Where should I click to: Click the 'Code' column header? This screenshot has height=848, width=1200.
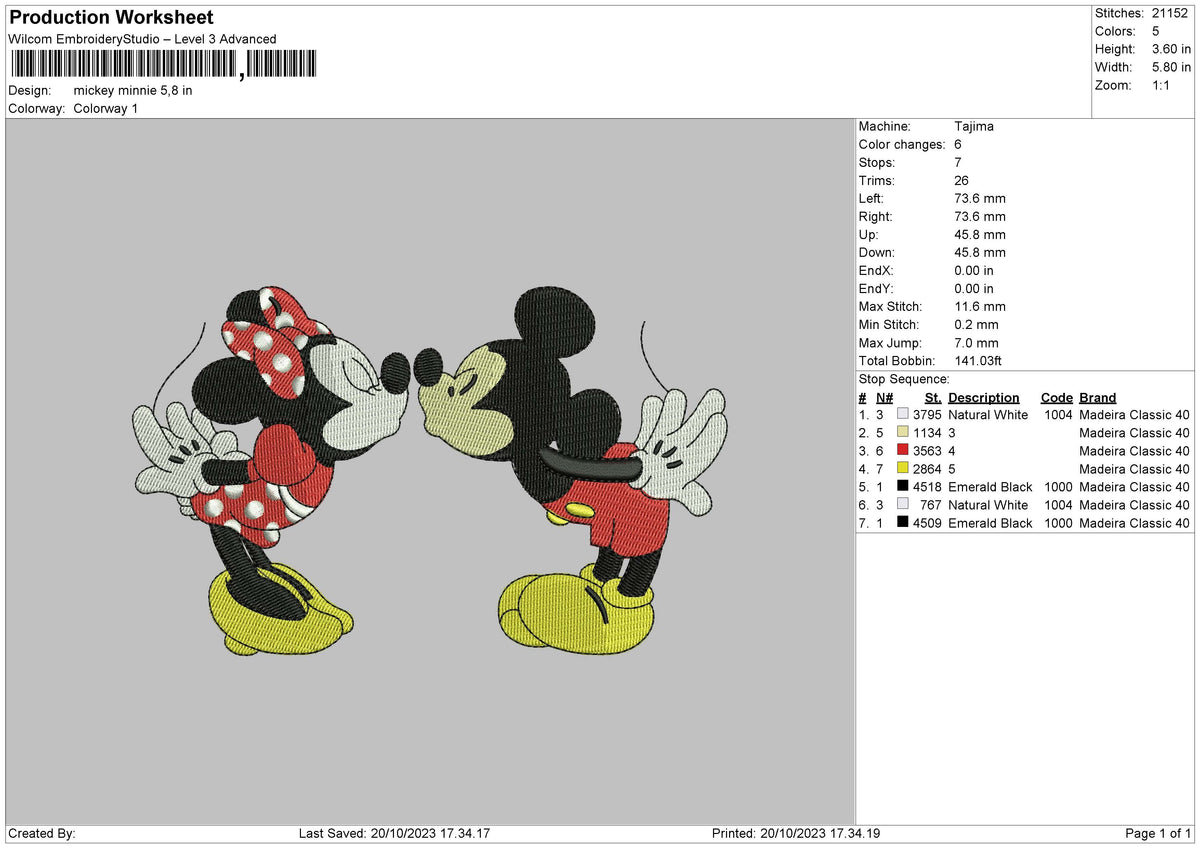(1057, 397)
